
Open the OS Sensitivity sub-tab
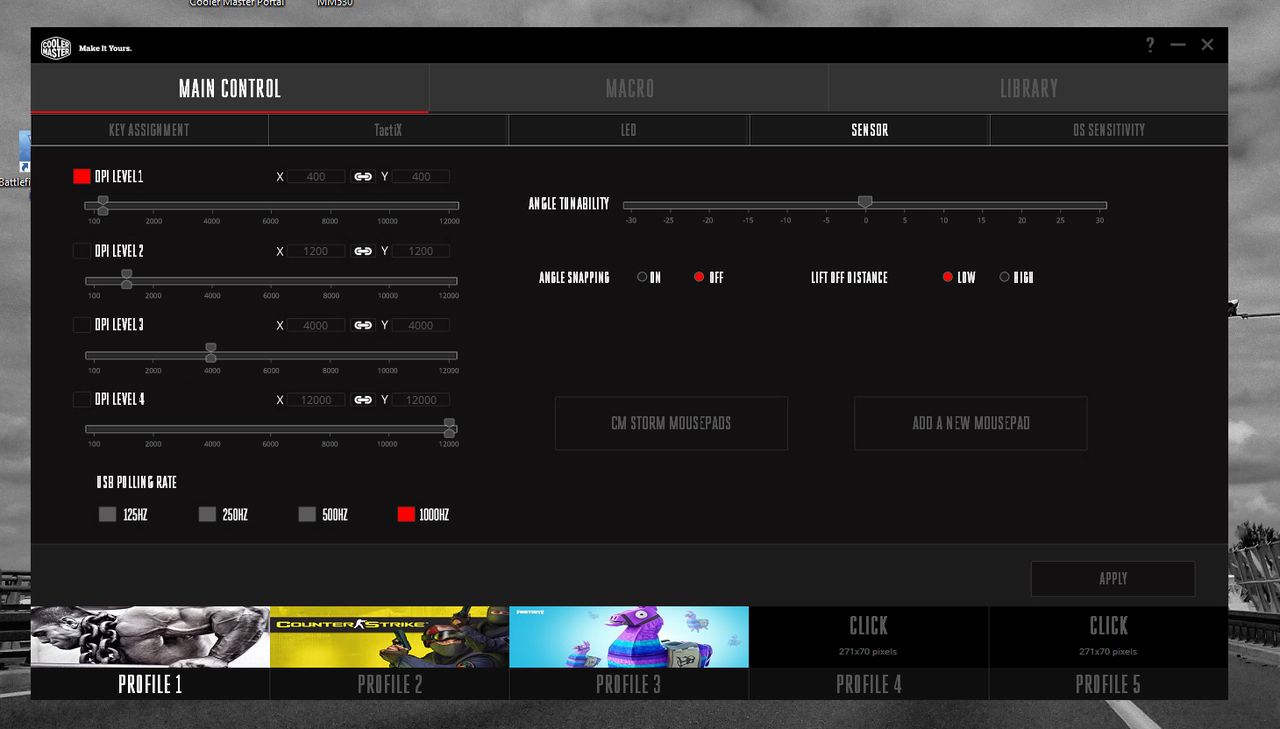click(1109, 130)
